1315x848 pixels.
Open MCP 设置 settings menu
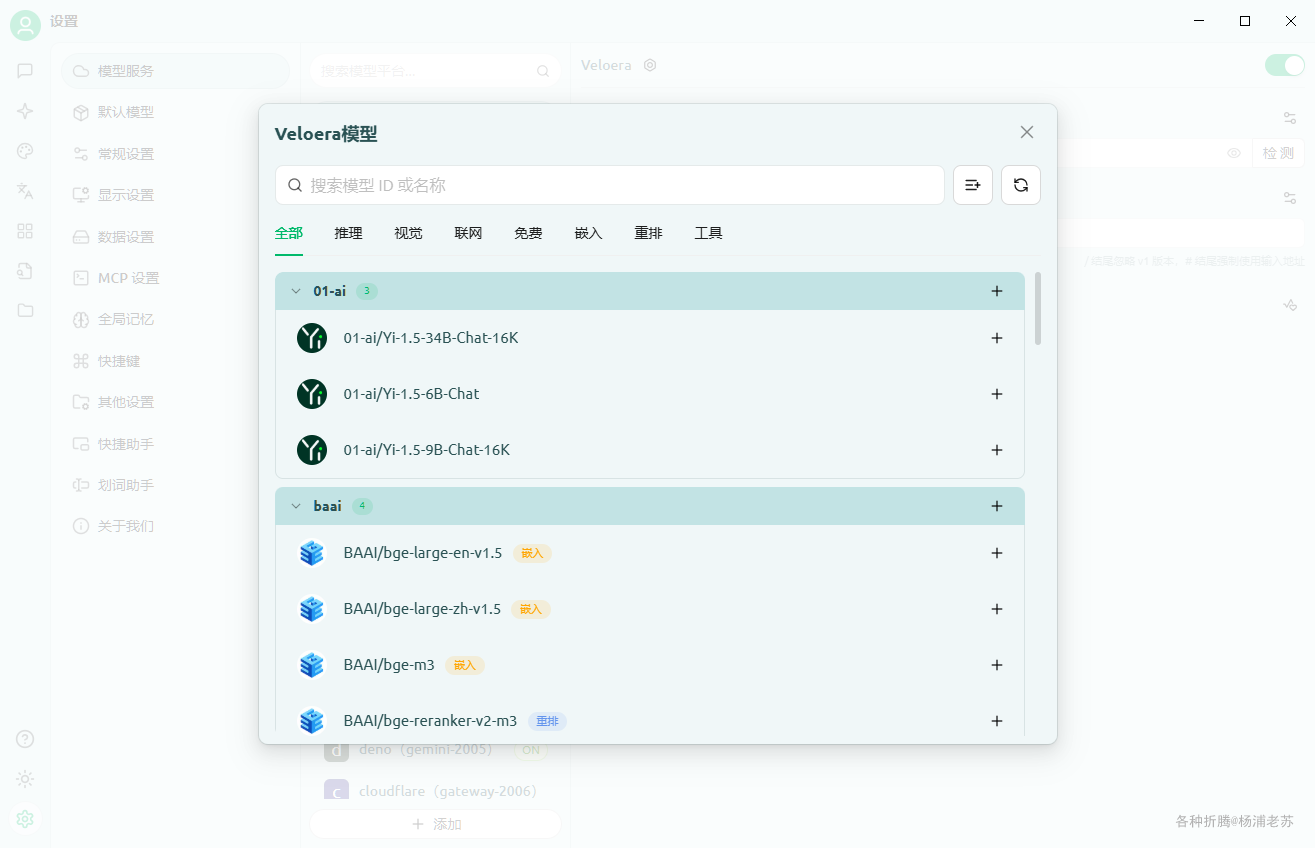176,278
